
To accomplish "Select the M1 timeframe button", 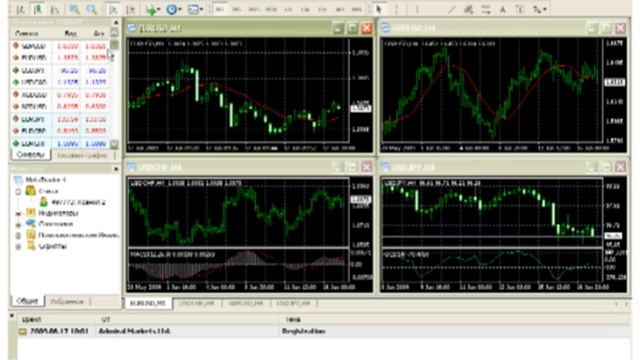I will 220,9.
